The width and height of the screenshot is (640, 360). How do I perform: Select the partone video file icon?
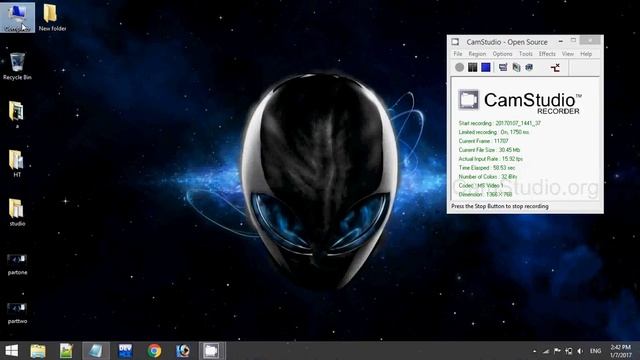[17, 264]
